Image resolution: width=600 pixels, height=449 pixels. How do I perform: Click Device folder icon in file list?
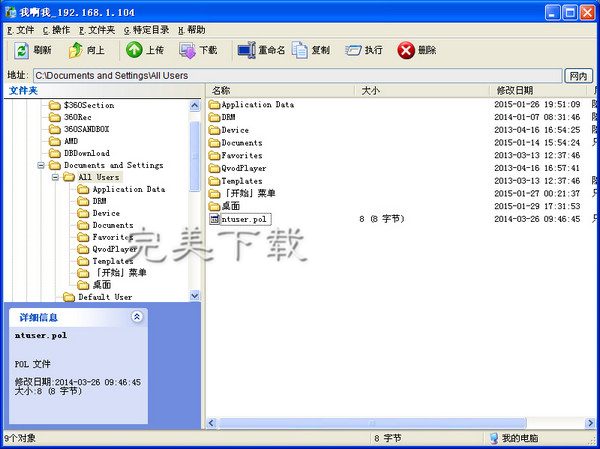click(x=214, y=130)
